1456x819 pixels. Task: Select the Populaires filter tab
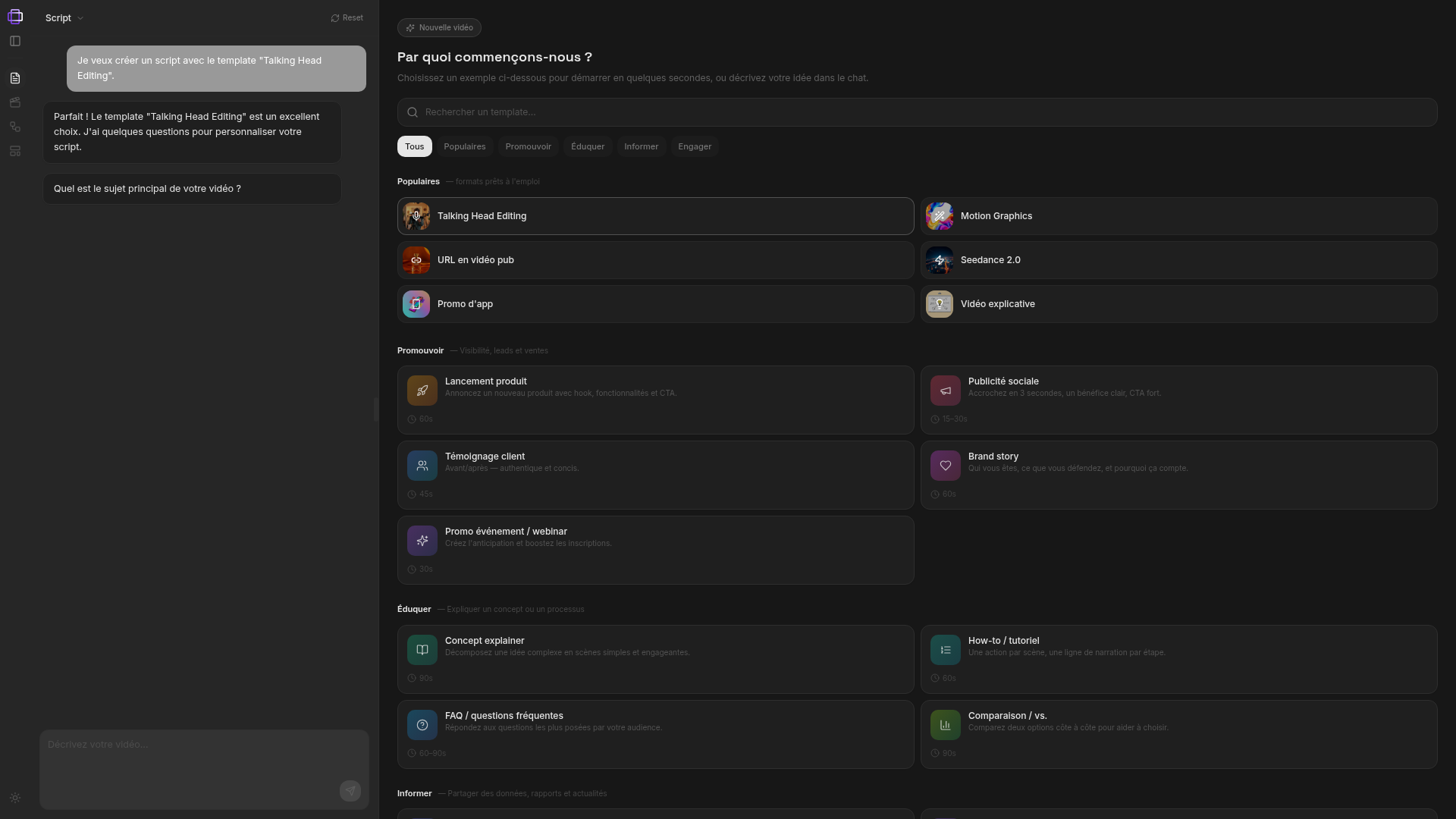pos(465,146)
